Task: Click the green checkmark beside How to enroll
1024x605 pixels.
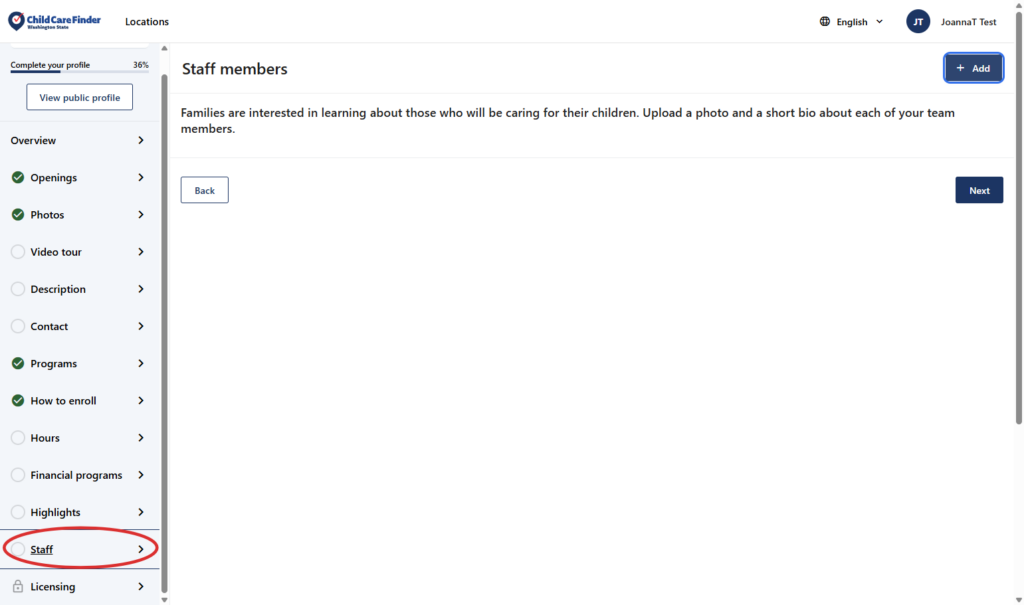Action: click(18, 401)
